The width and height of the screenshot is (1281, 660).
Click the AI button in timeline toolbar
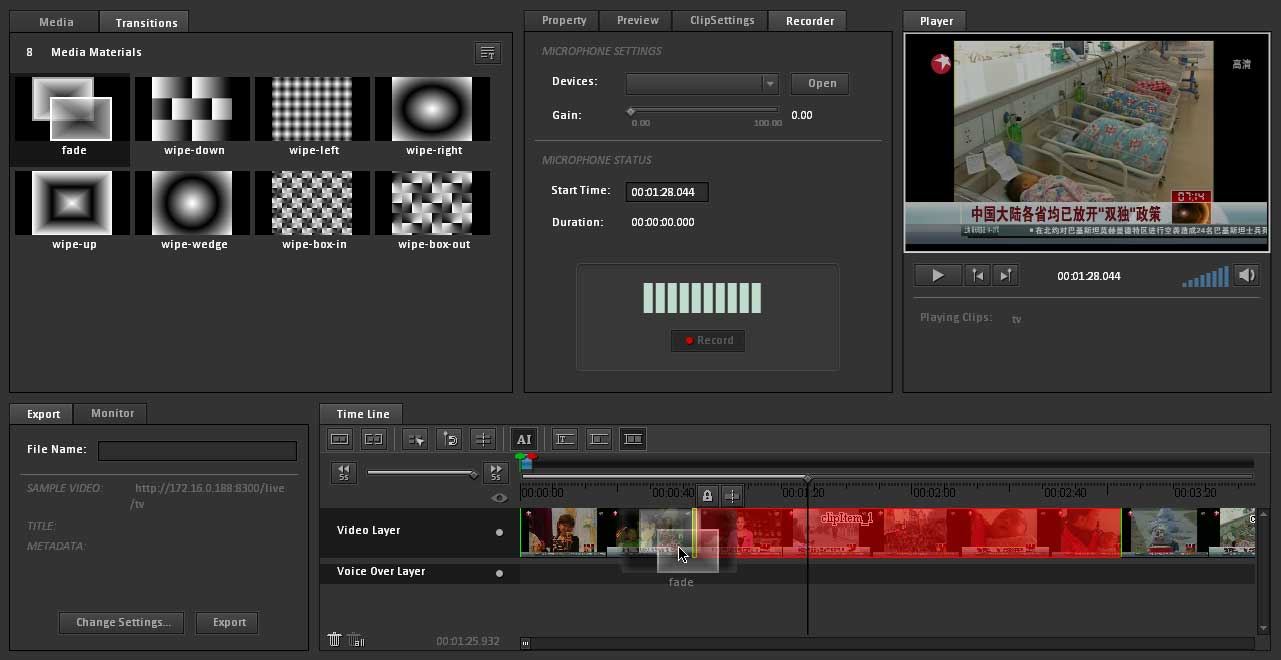point(524,439)
